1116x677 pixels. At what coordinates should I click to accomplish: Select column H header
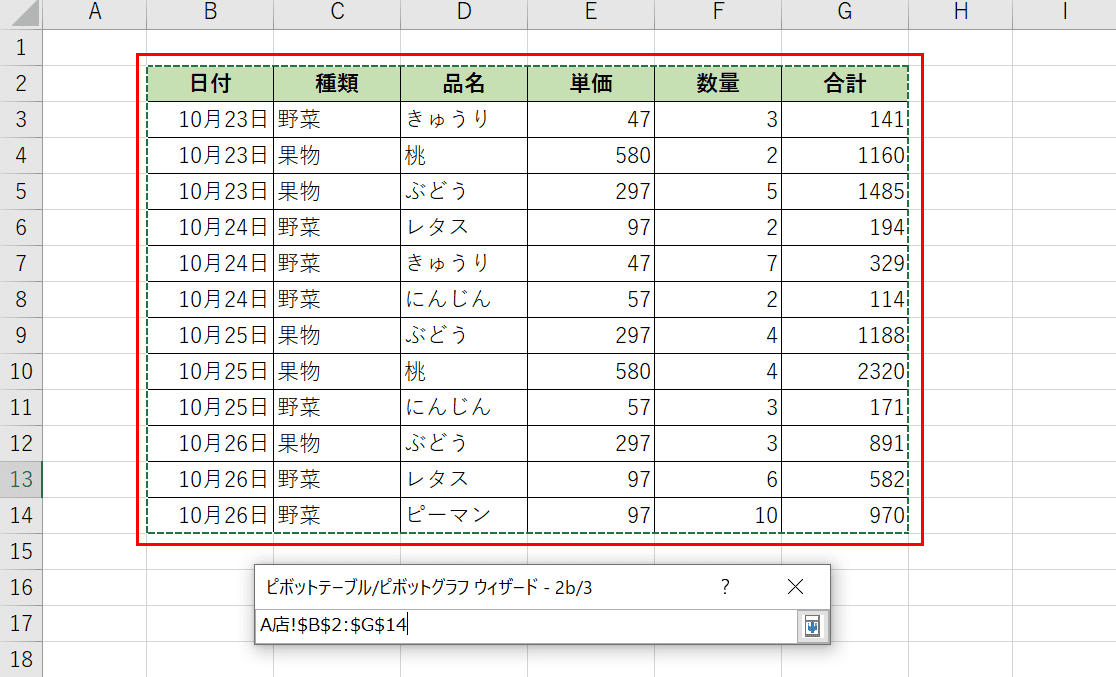click(x=961, y=14)
